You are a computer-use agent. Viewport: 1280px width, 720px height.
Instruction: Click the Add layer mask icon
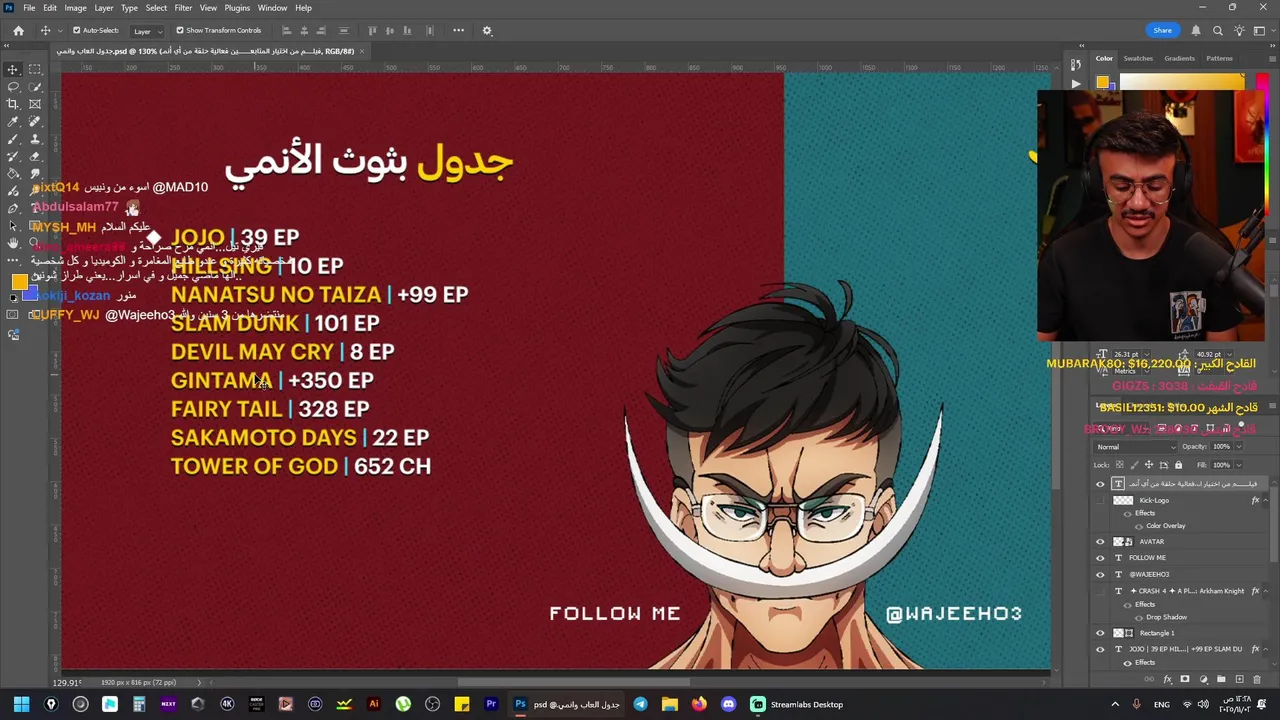pyautogui.click(x=1185, y=680)
